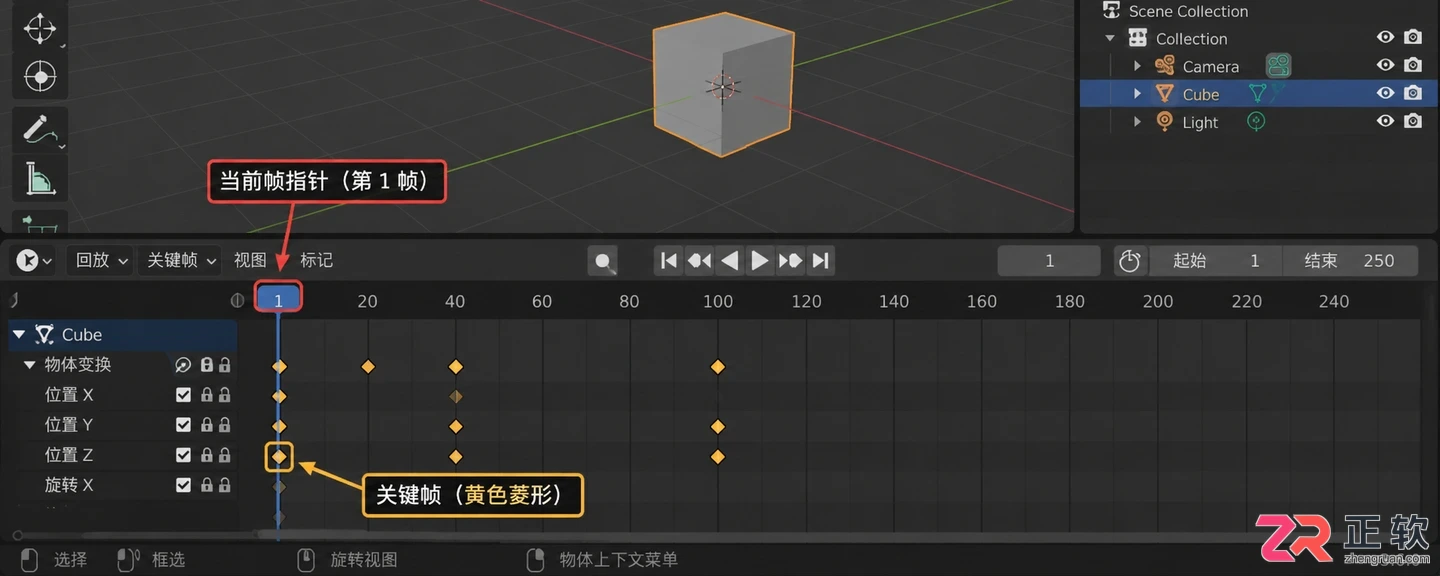
Task: Play the animation forward
Action: [x=760, y=261]
